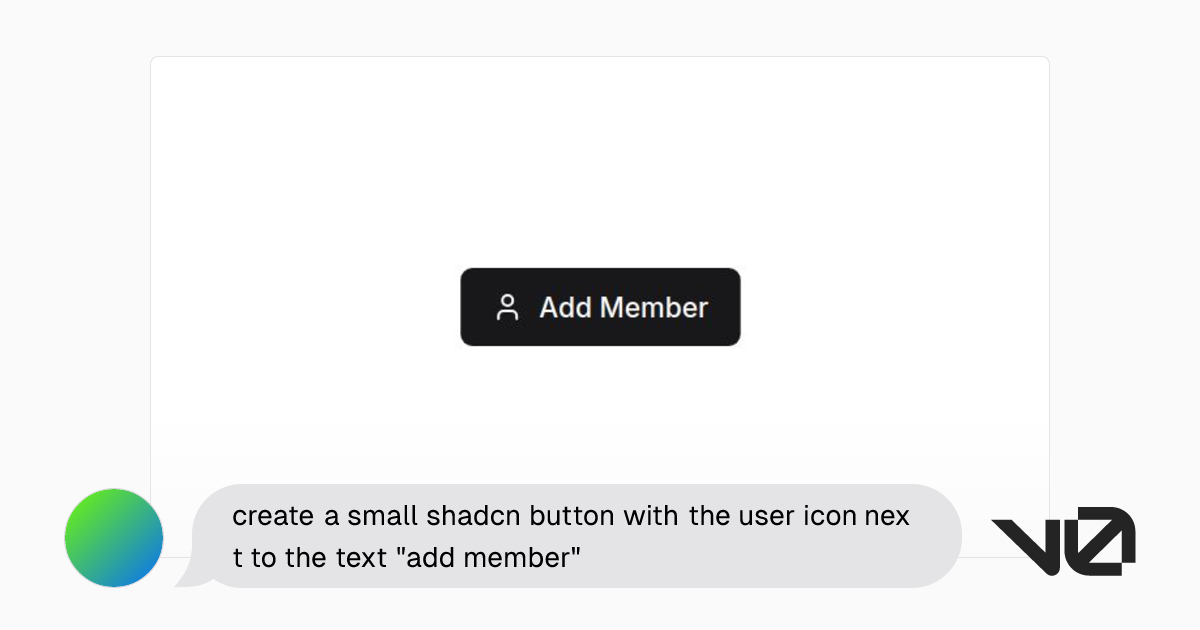Click the empty area above the button
Viewport: 1200px width, 630px height.
click(x=600, y=160)
